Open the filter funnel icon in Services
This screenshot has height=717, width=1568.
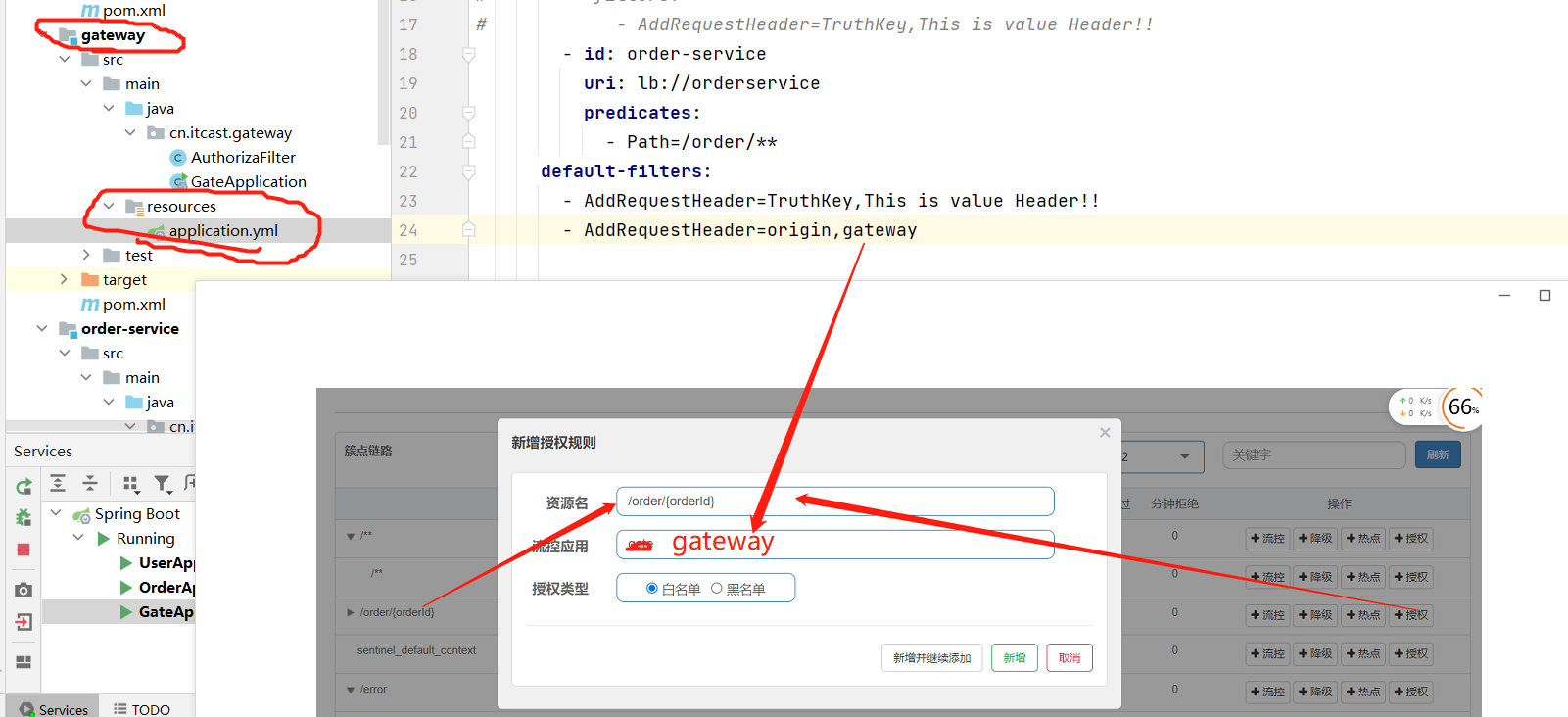click(x=164, y=483)
